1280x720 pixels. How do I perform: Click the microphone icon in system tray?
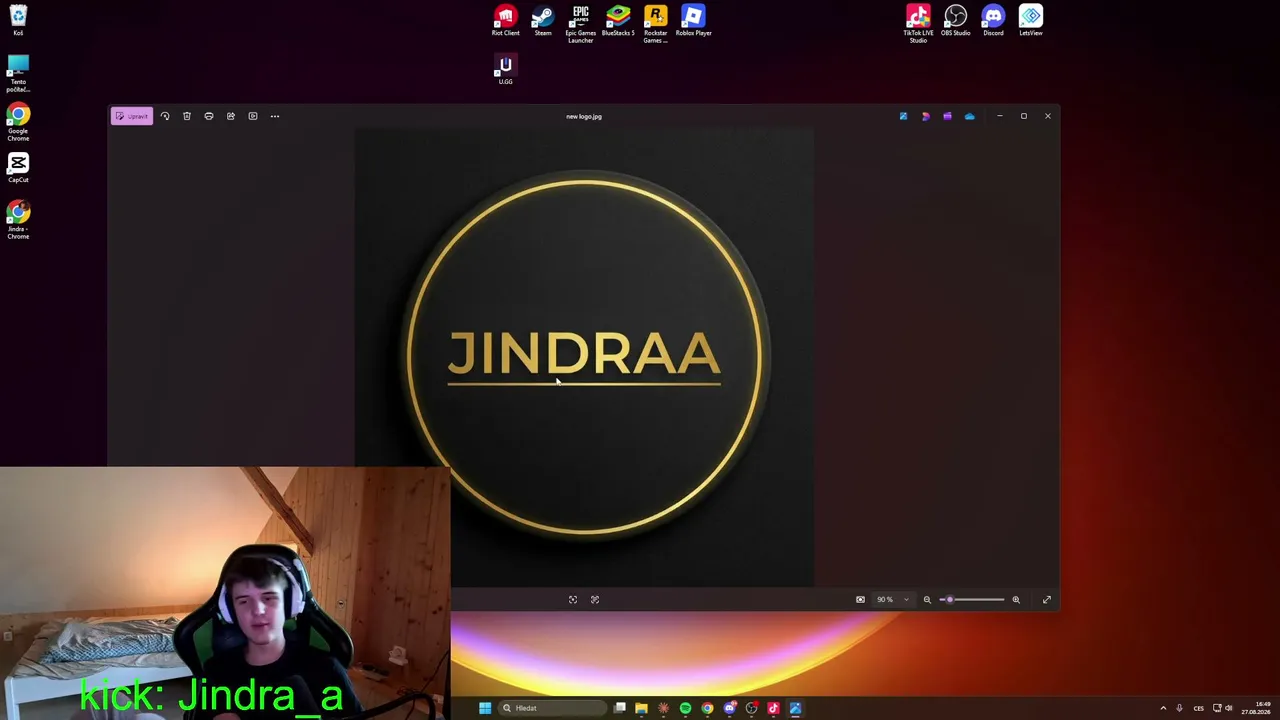[1179, 708]
